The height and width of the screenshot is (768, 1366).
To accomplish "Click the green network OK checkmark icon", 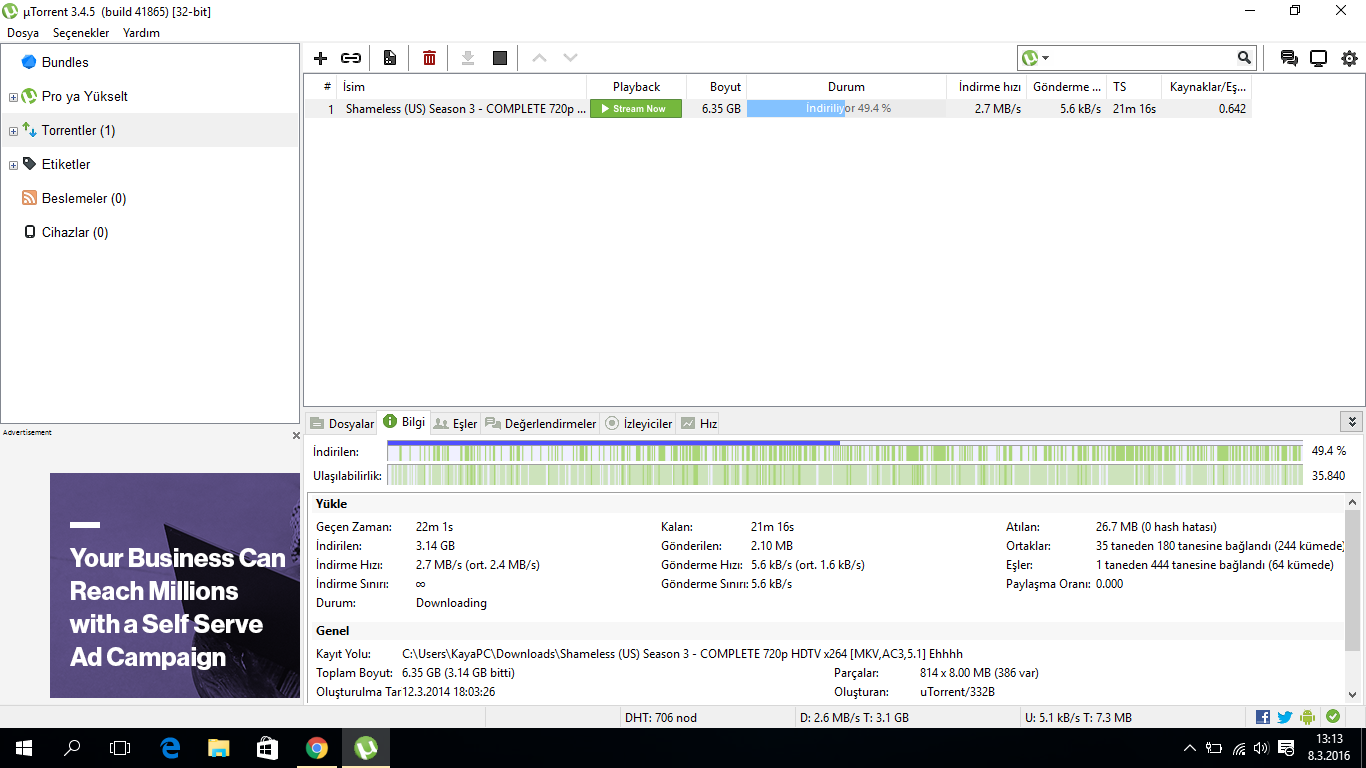I will tap(1332, 717).
